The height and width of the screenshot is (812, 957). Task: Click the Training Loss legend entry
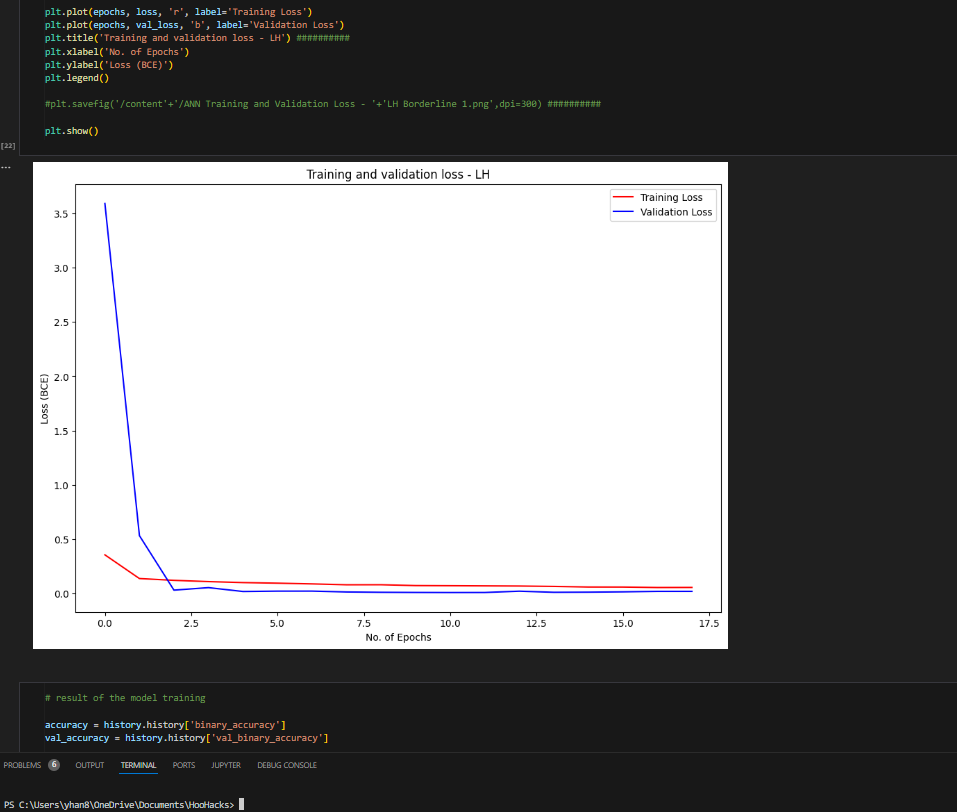[658, 197]
